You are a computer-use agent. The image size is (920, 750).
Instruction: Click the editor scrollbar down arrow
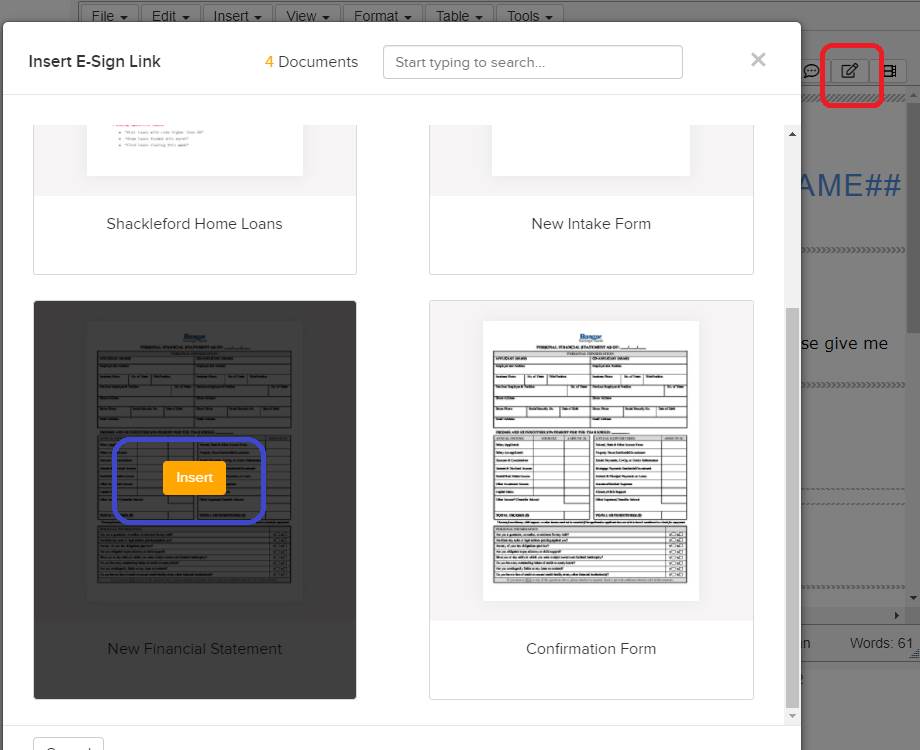coord(913,597)
